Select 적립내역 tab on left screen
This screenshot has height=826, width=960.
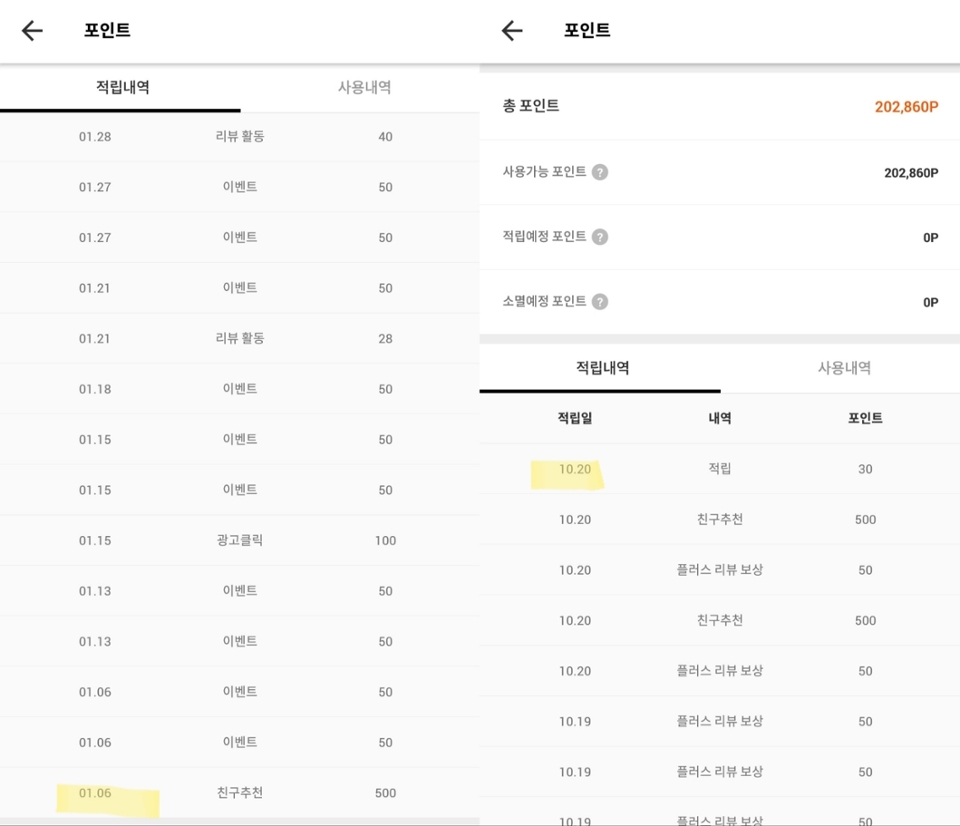click(122, 88)
